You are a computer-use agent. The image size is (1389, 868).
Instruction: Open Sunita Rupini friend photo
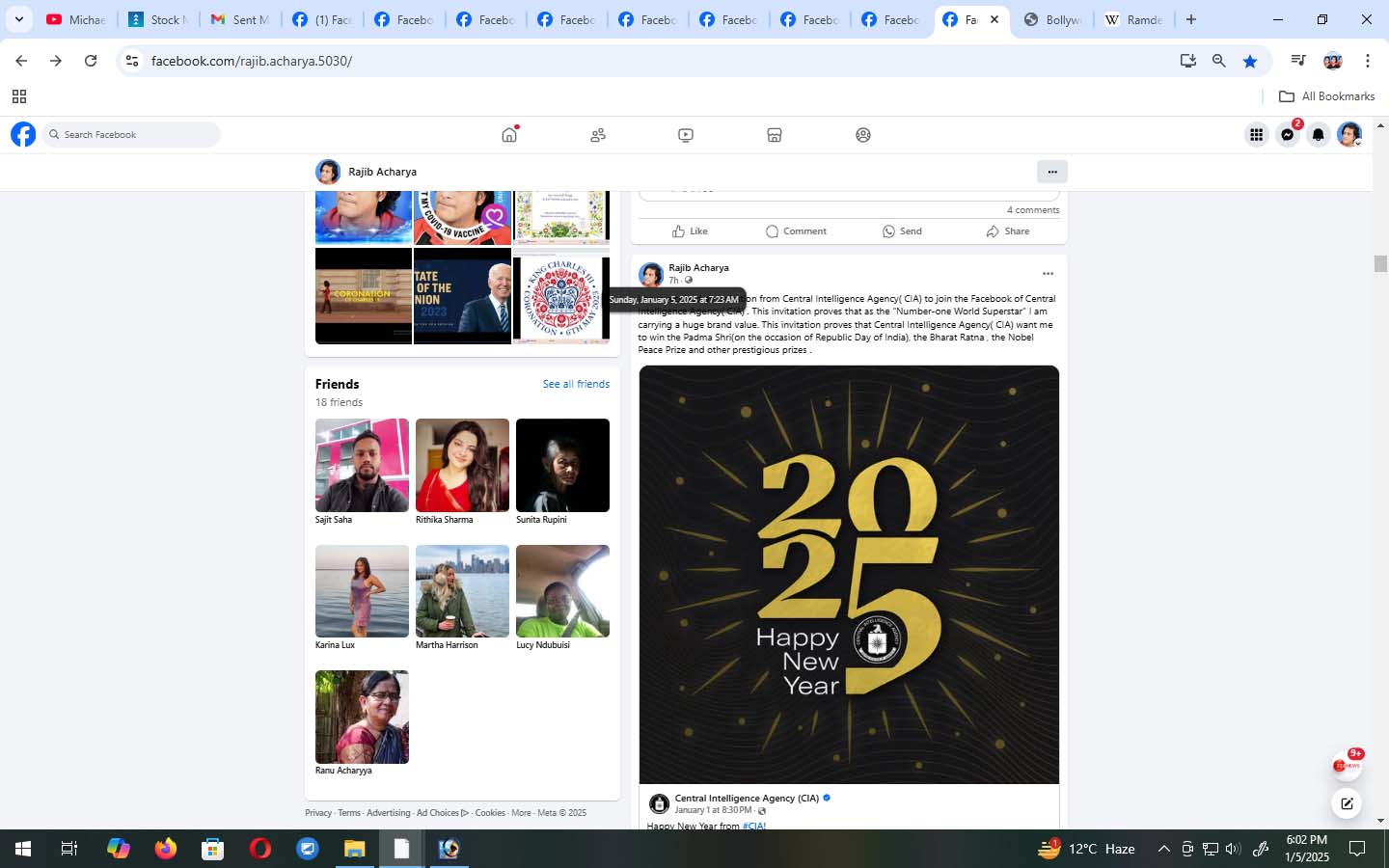562,465
